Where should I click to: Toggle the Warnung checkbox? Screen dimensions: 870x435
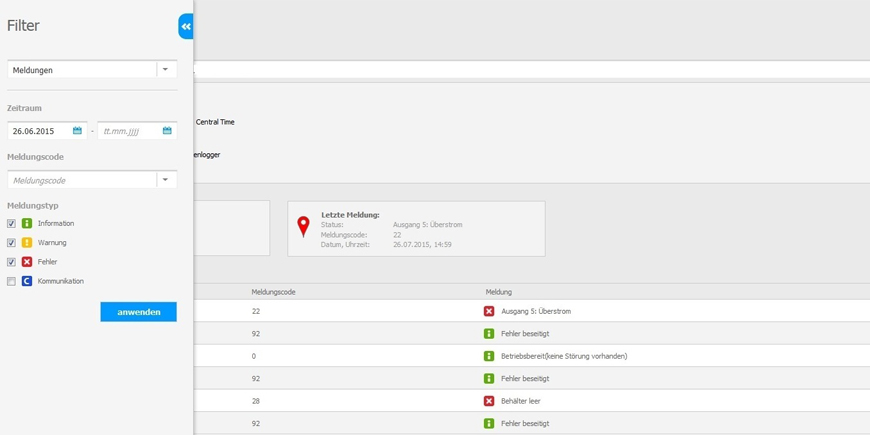click(x=11, y=243)
